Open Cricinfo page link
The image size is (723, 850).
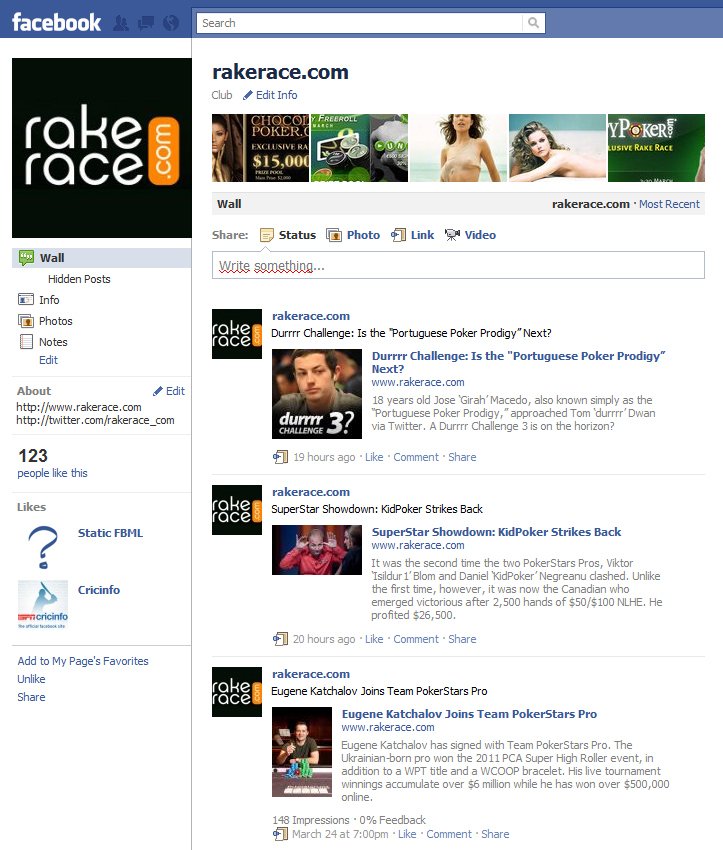pyautogui.click(x=99, y=590)
